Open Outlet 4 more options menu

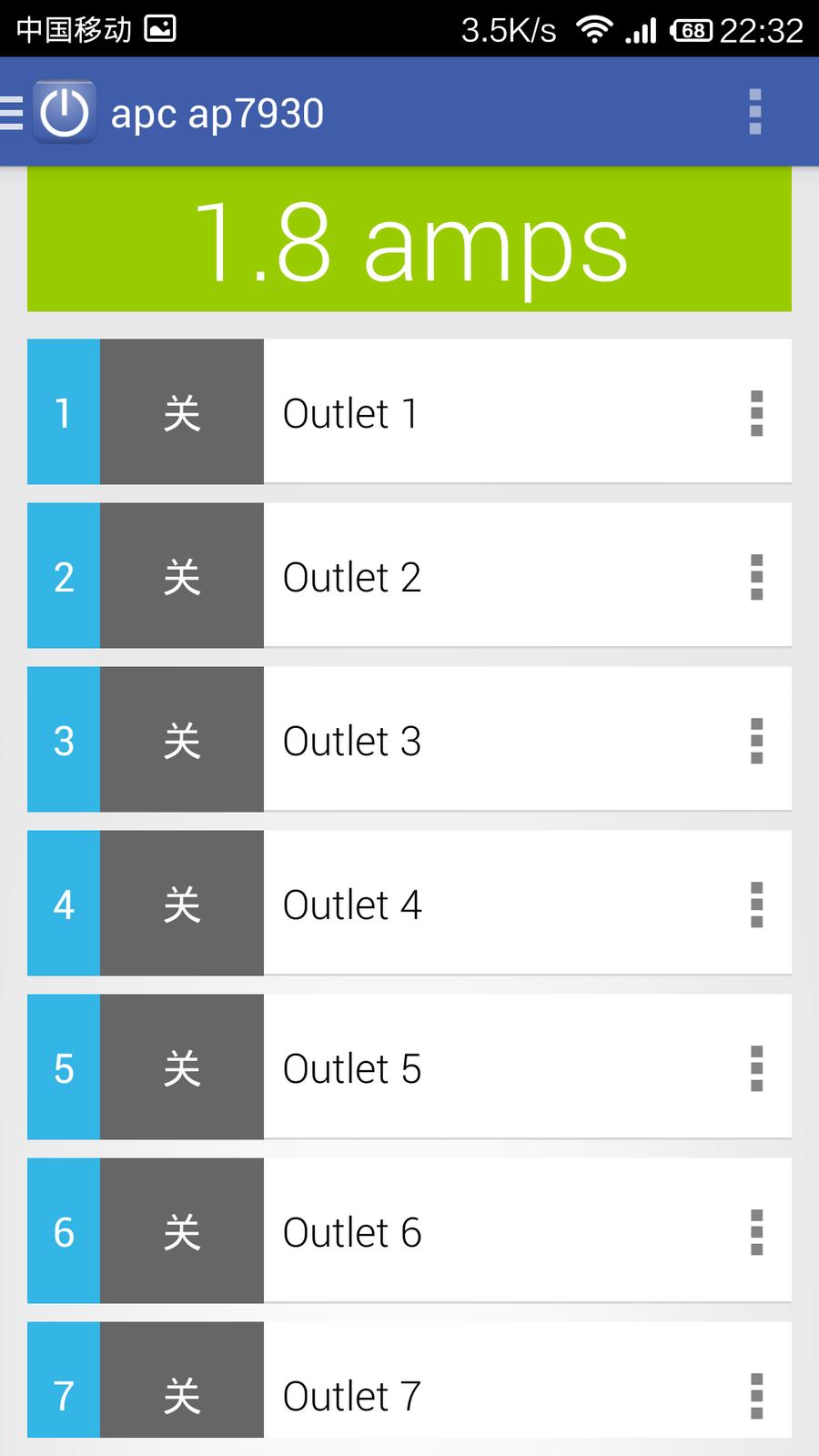tap(756, 905)
